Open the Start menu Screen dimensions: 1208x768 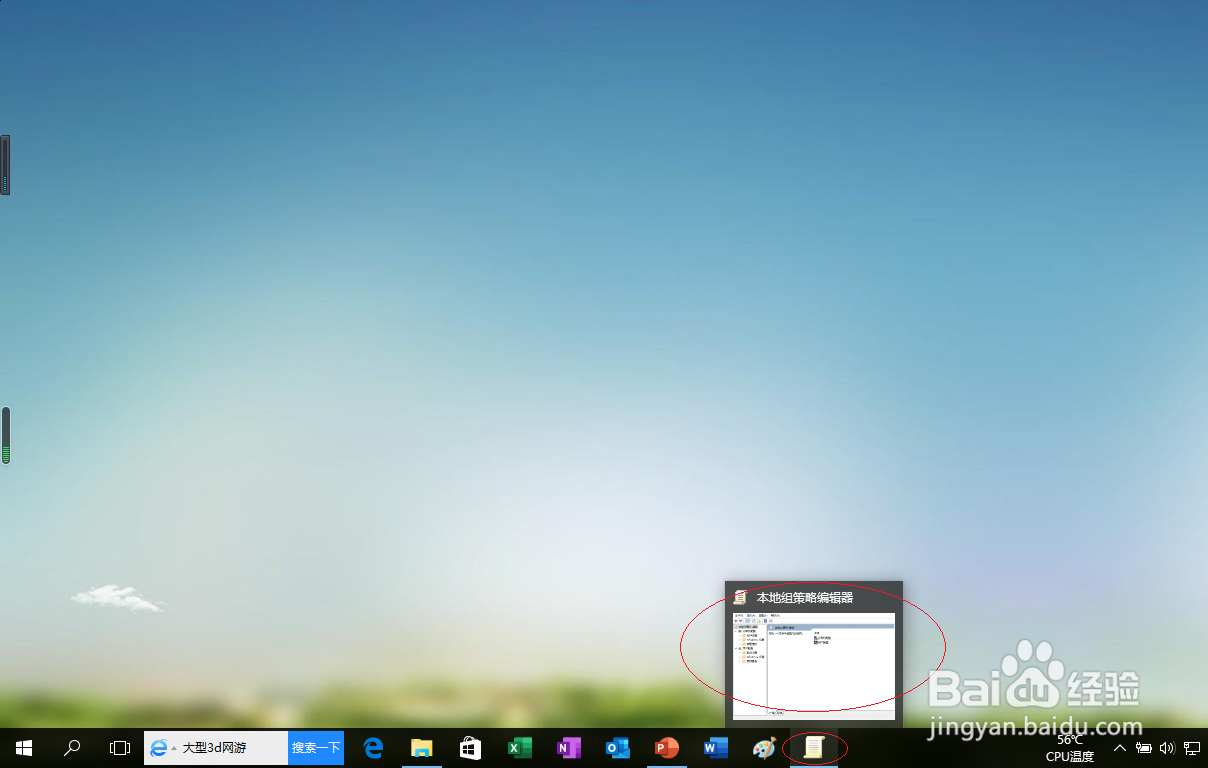click(x=23, y=747)
